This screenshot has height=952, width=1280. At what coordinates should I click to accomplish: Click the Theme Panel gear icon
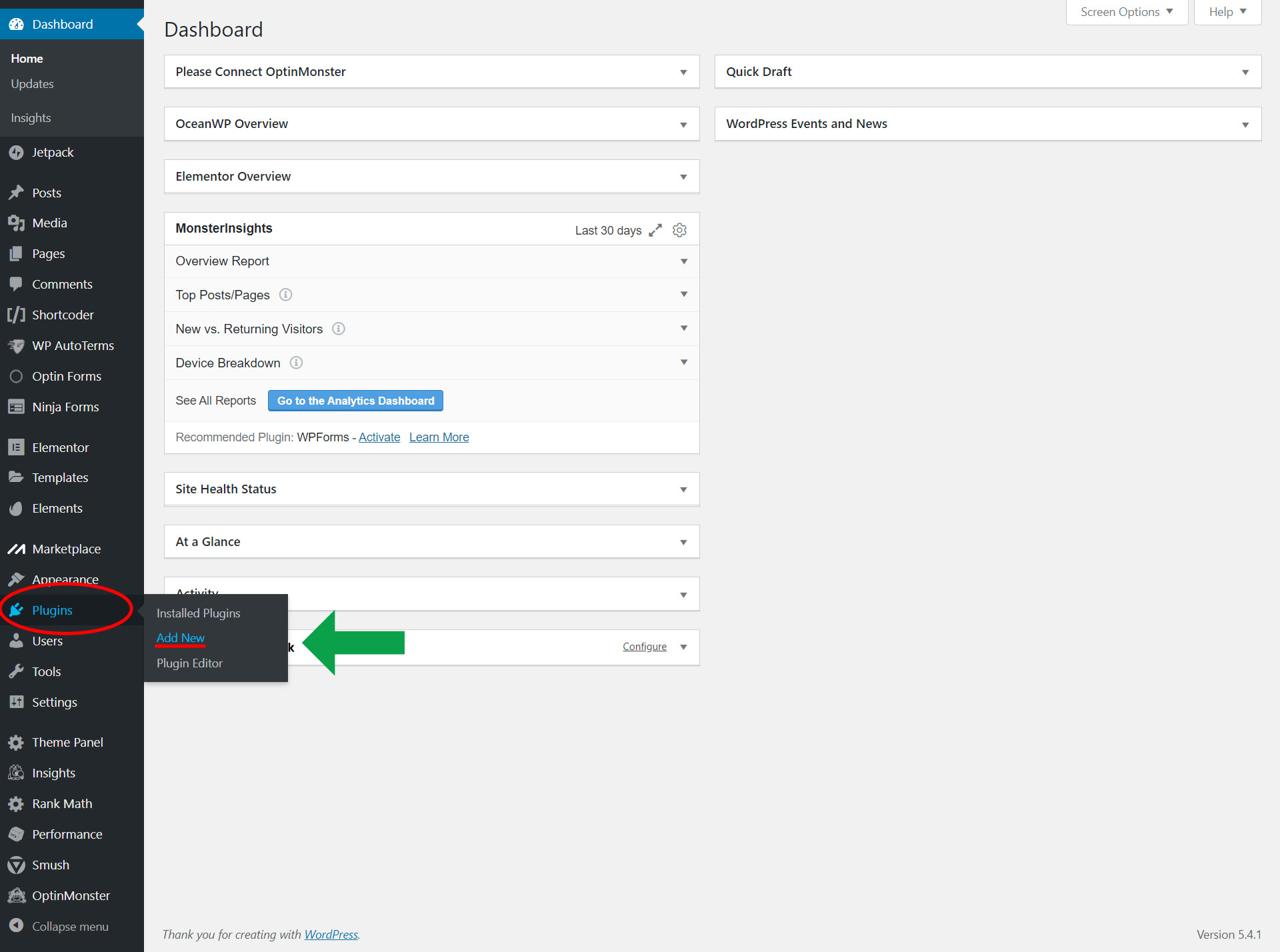[16, 743]
